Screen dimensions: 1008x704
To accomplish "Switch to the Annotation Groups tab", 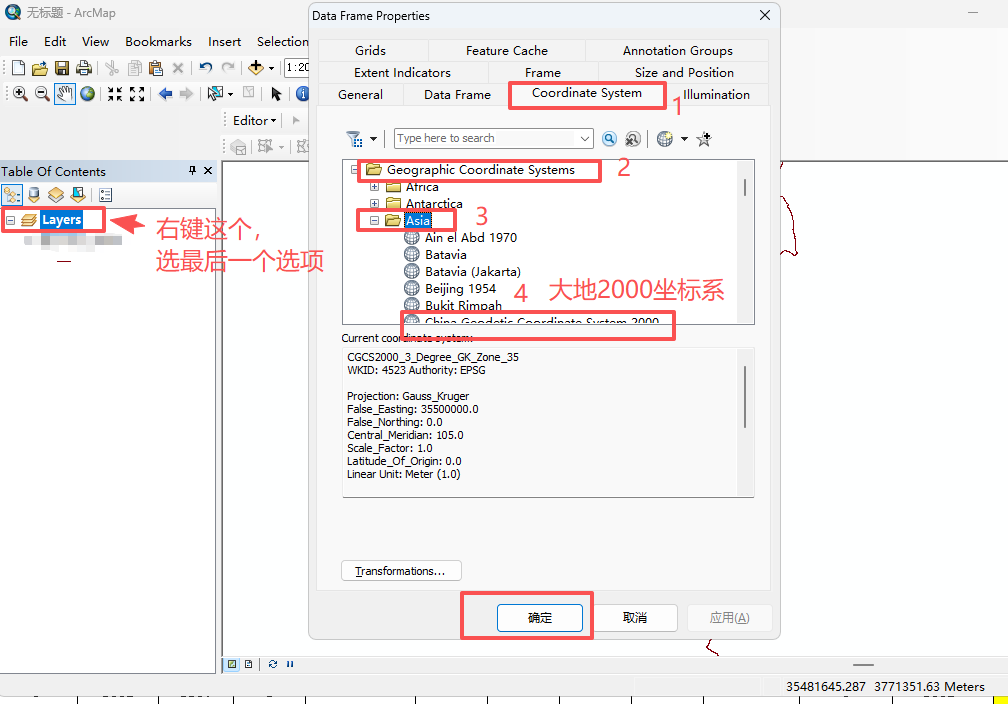I will click(678, 51).
